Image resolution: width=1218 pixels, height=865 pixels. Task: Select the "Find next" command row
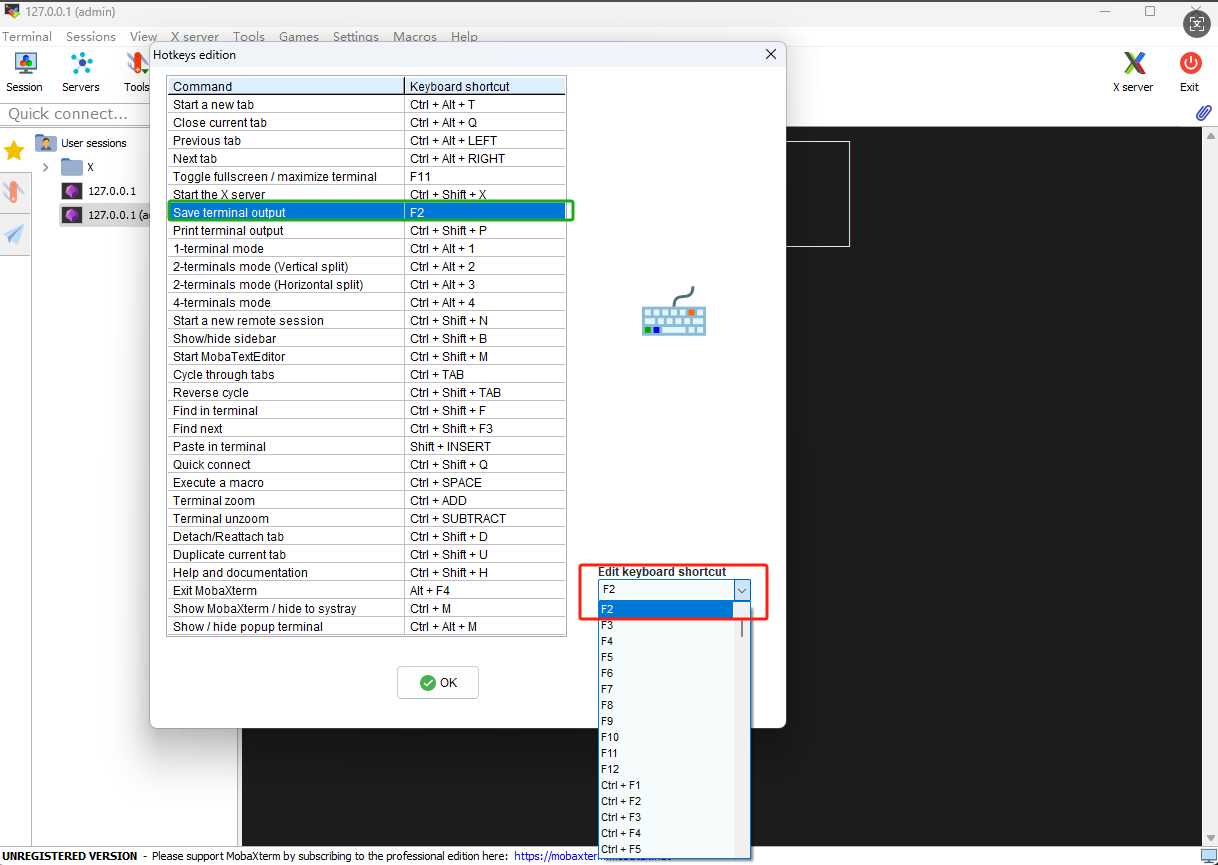click(366, 428)
